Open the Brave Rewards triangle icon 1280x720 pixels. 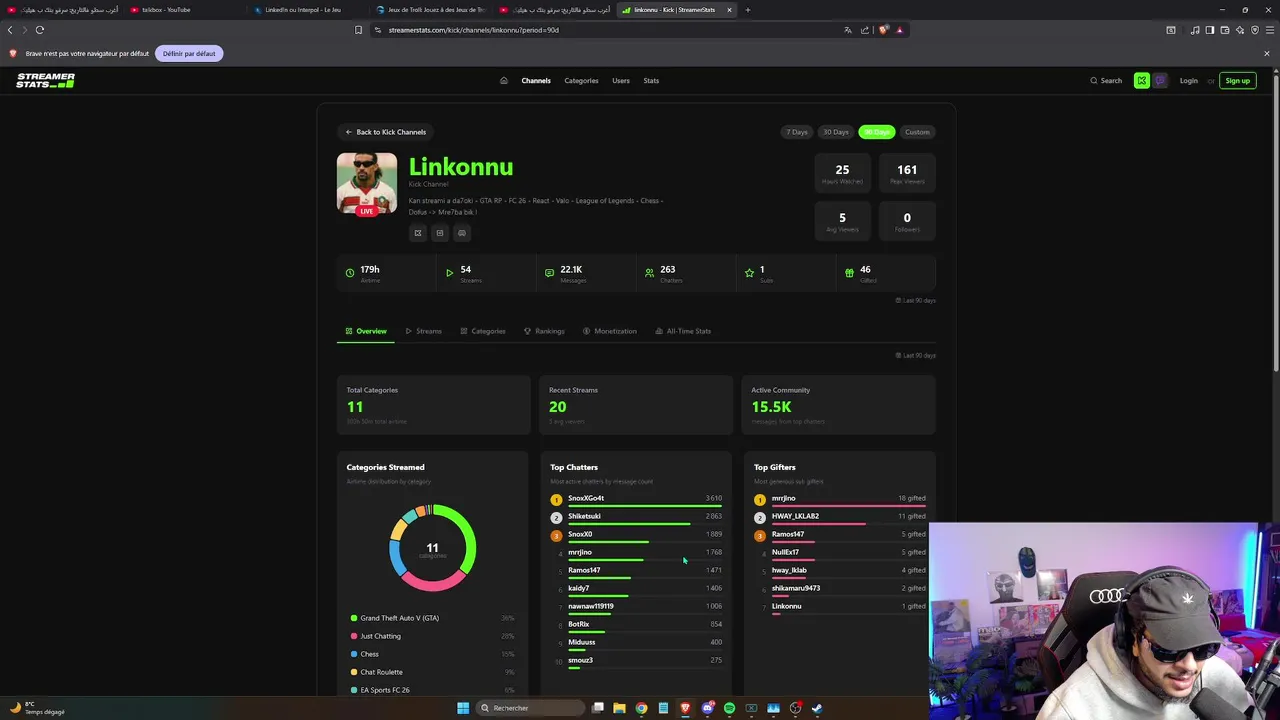[899, 30]
